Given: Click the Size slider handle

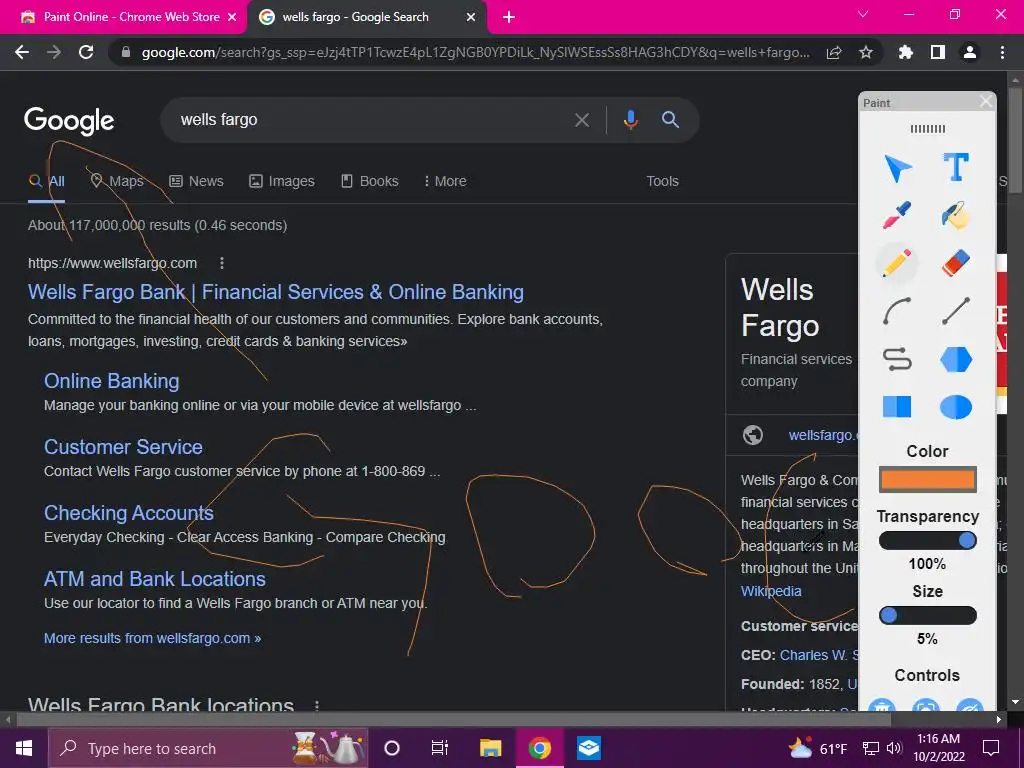Looking at the screenshot, I should point(888,615).
